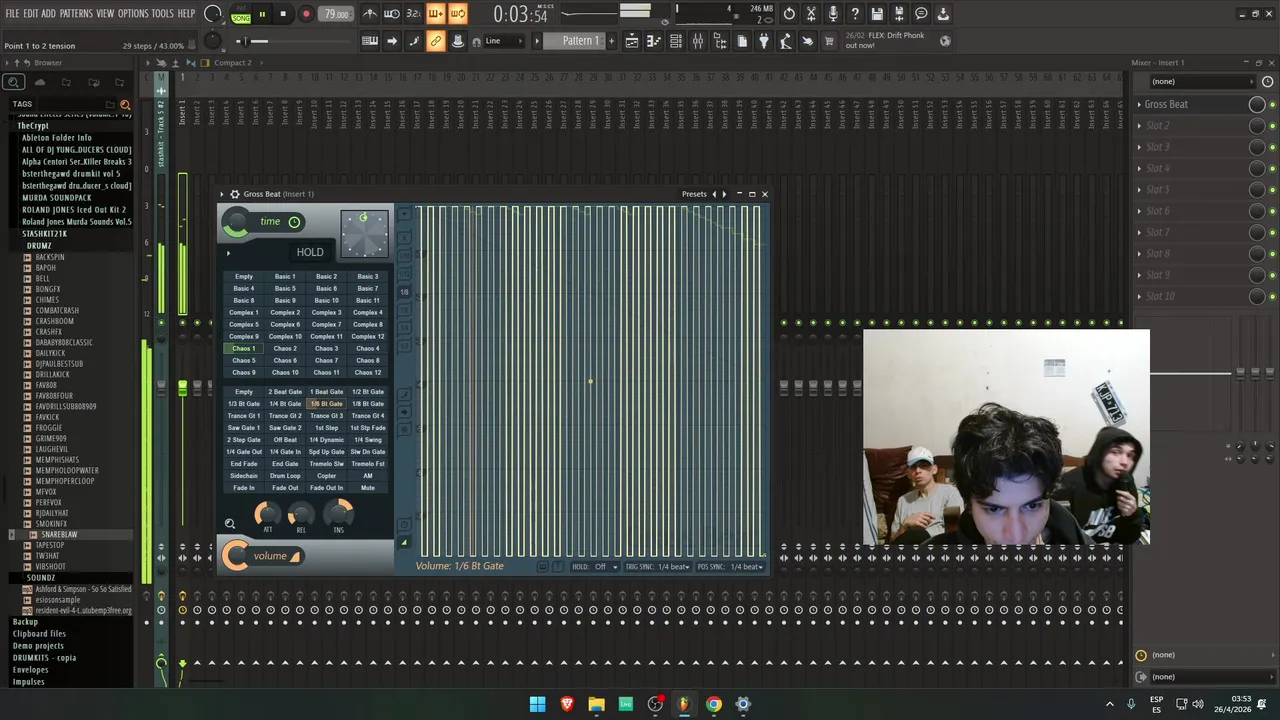Image resolution: width=1280 pixels, height=720 pixels.
Task: Open the EDIT menu
Action: click(30, 13)
